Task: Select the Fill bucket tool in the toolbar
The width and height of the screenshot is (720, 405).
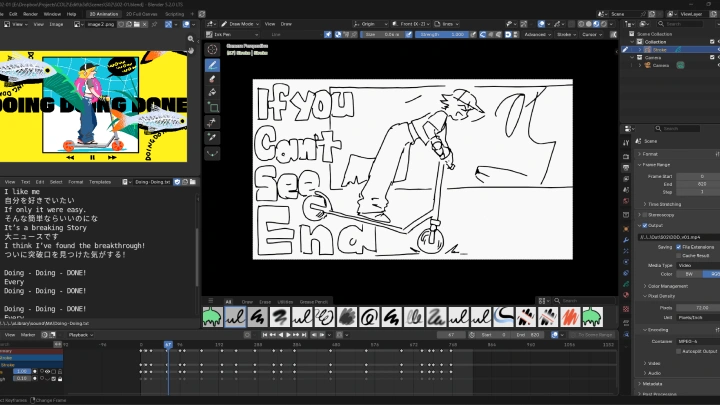Action: click(212, 92)
